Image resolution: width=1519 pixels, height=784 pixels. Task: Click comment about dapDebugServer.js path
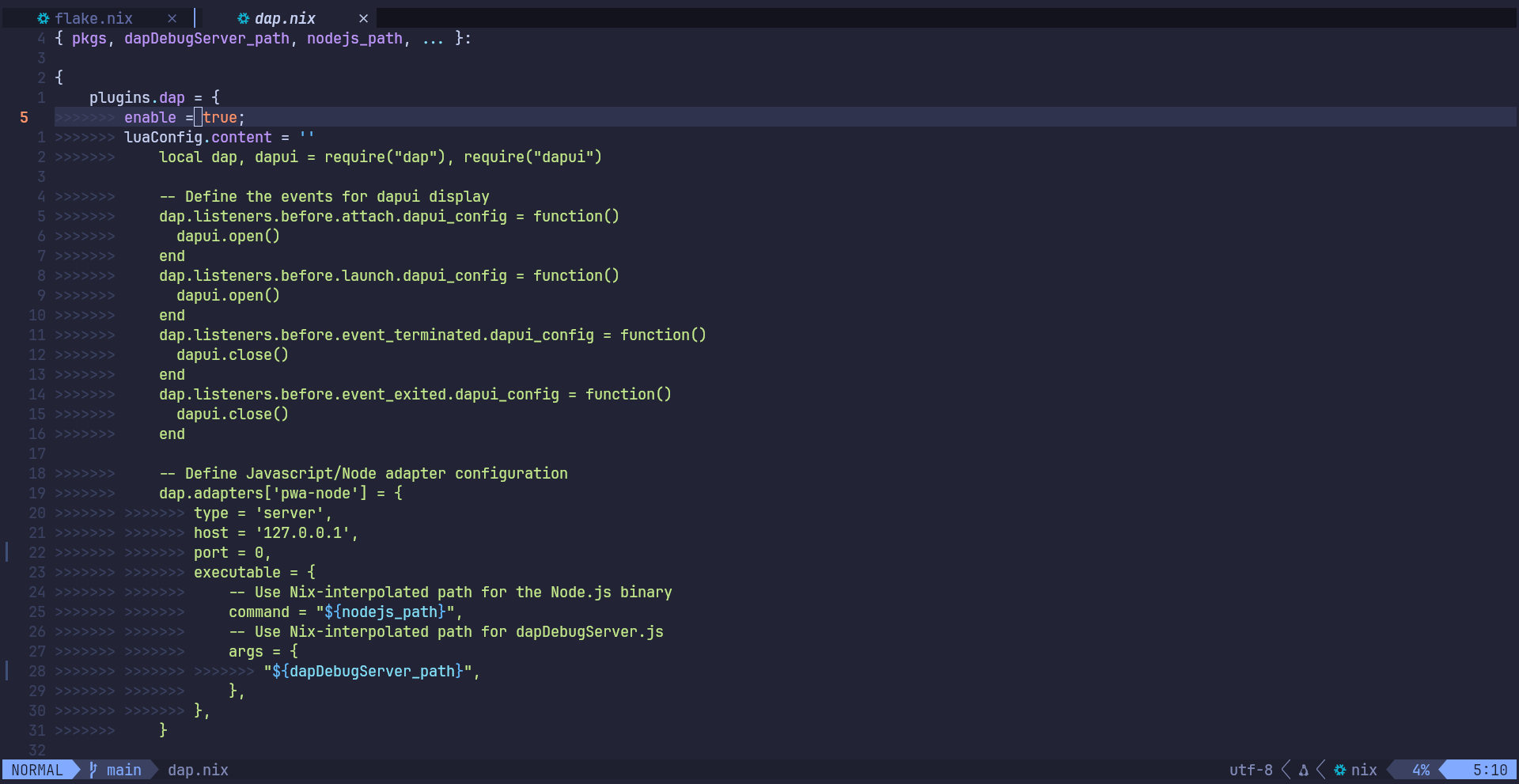[446, 631]
